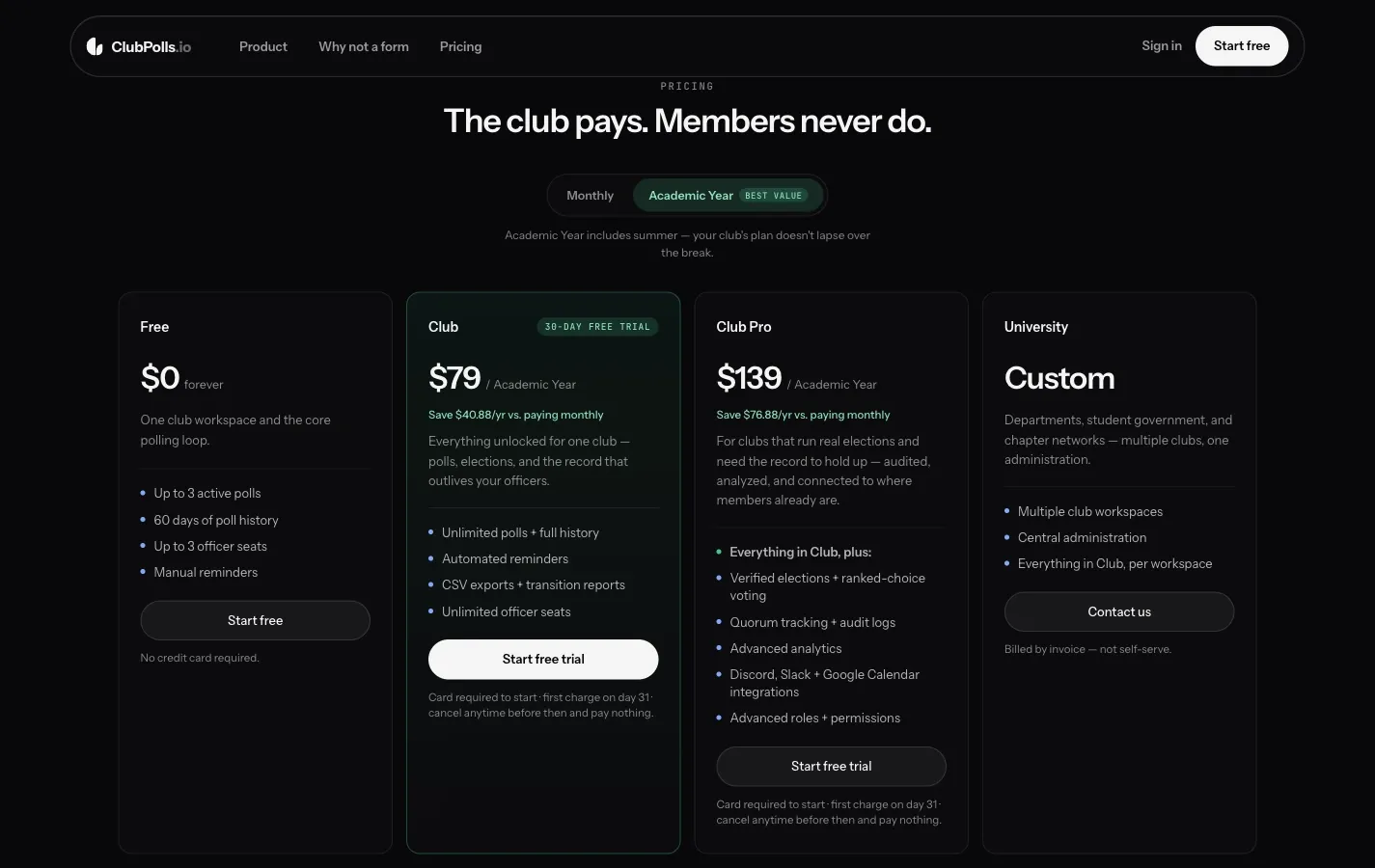
Task: Click 'CSV exports + transition reports' feature
Action: click(x=534, y=584)
